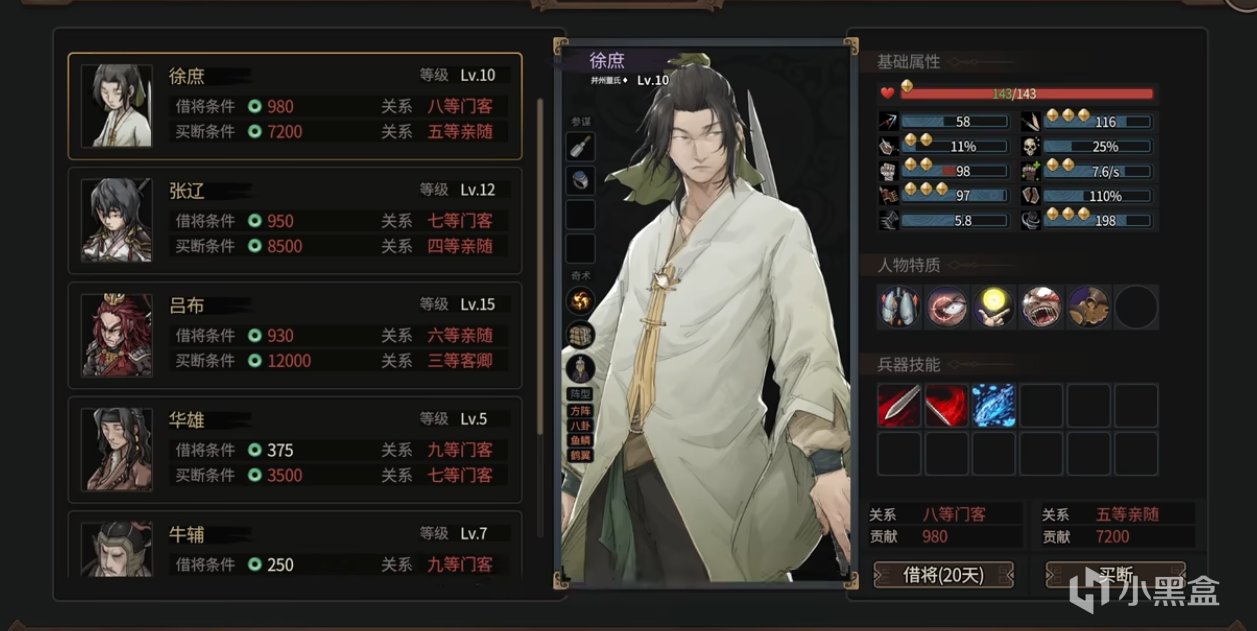Select the dagger item in the 参谋 slot
The image size is (1257, 631).
pos(580,147)
